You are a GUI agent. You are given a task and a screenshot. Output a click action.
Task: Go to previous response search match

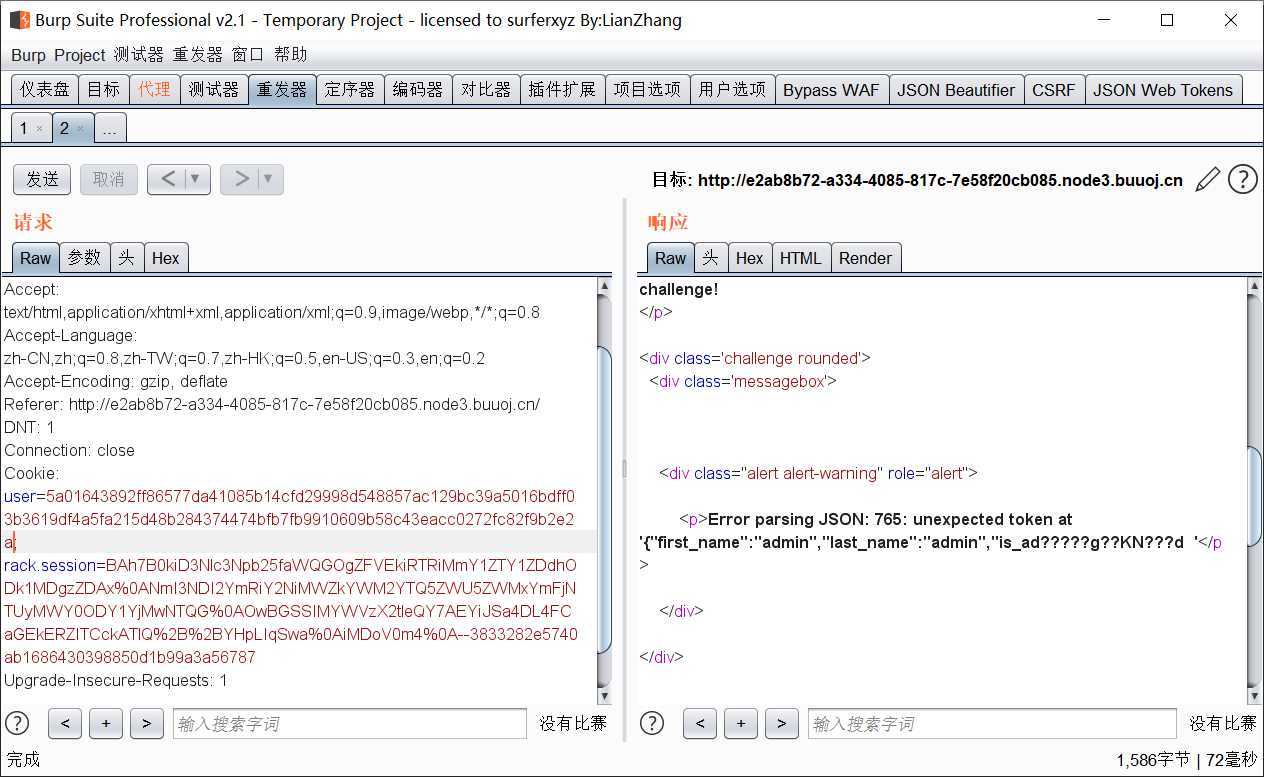coord(700,723)
